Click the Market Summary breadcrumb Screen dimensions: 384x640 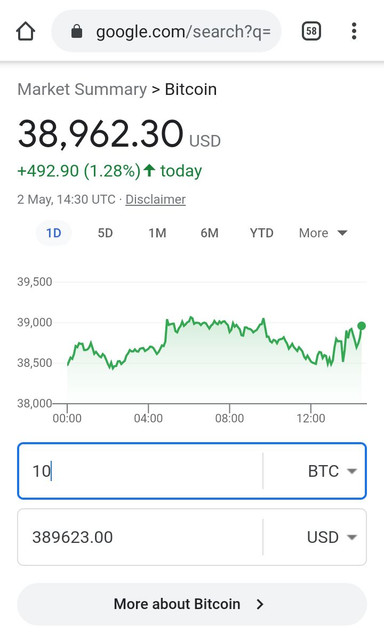(x=82, y=89)
